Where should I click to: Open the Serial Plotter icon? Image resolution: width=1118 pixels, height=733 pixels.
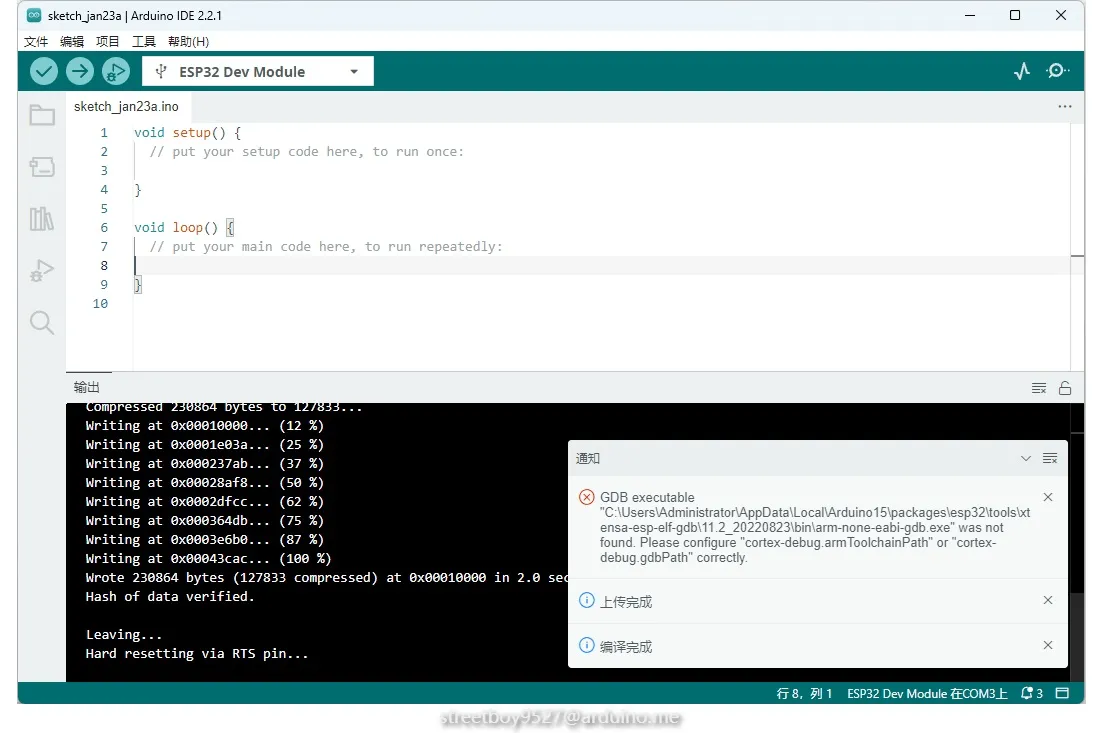point(1021,71)
